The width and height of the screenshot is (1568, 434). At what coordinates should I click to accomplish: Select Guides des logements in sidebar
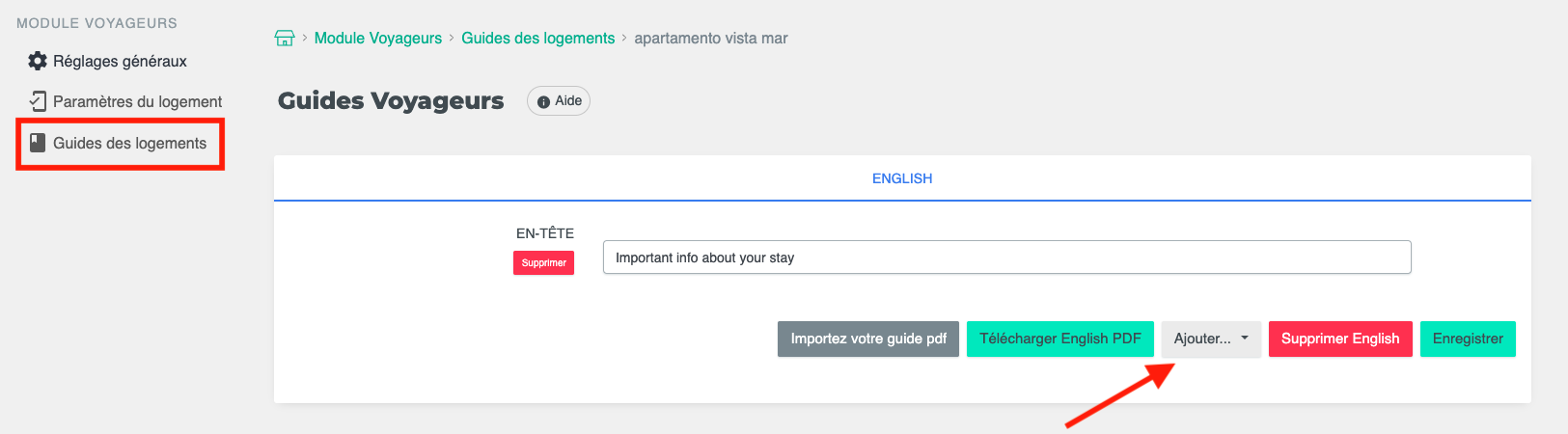pyautogui.click(x=129, y=143)
